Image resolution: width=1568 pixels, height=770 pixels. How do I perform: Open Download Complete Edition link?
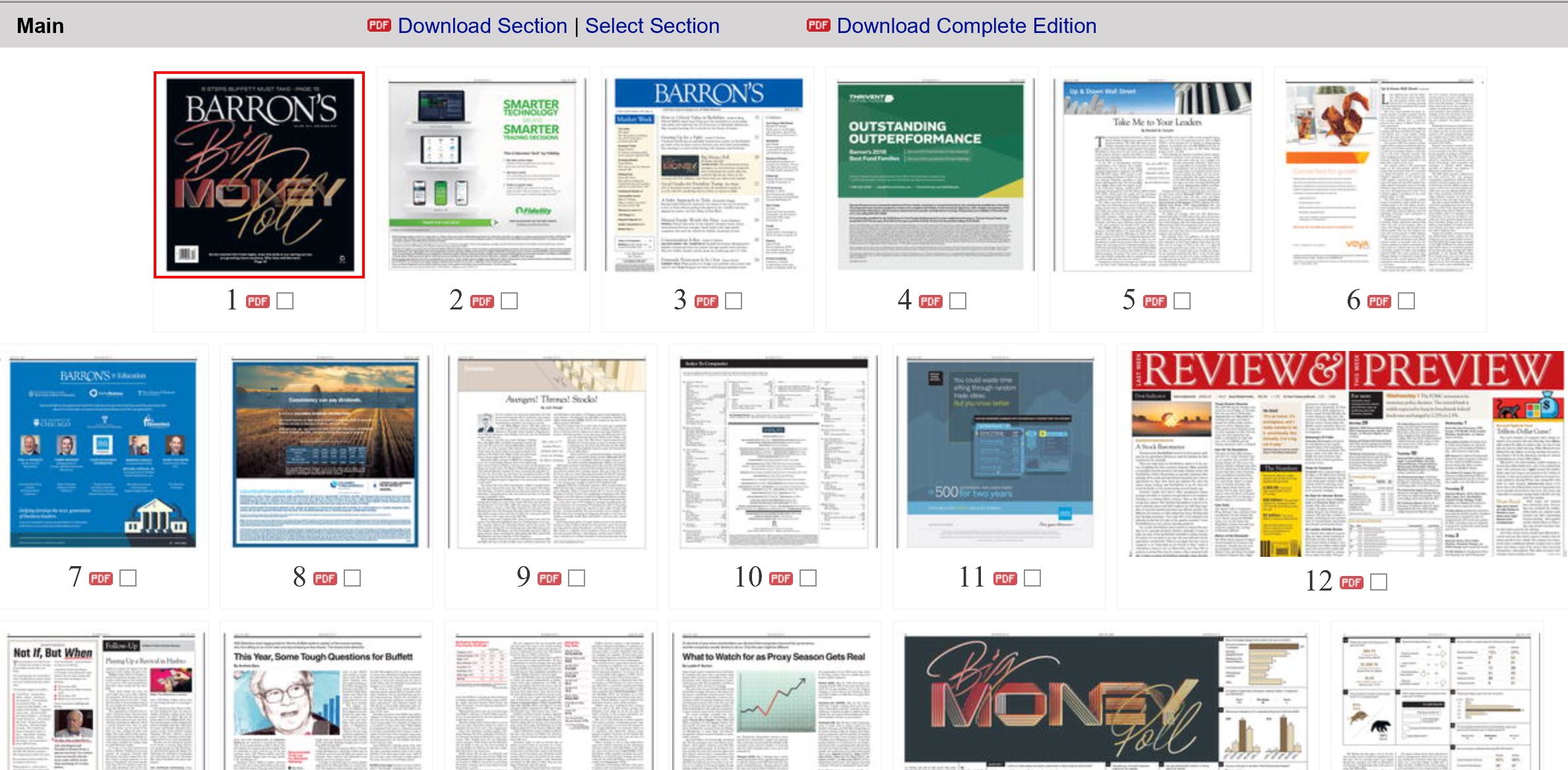(x=966, y=26)
